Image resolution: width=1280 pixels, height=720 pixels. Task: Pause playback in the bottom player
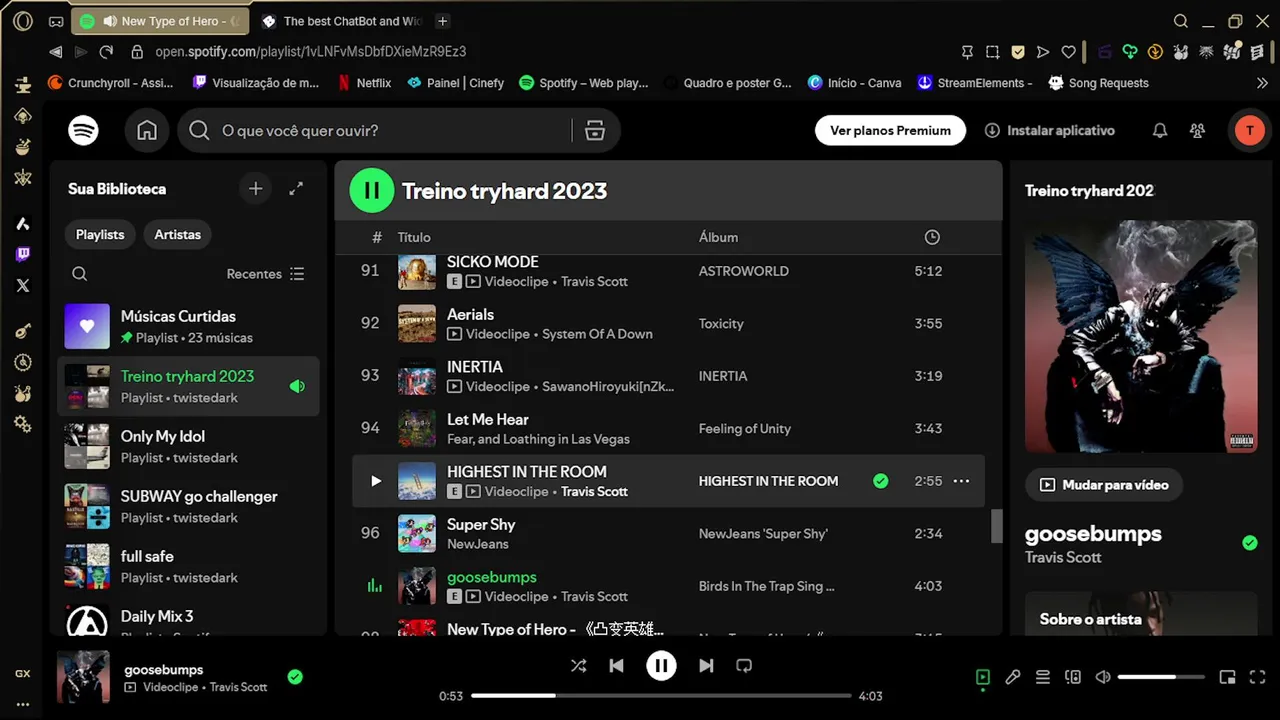click(x=661, y=666)
